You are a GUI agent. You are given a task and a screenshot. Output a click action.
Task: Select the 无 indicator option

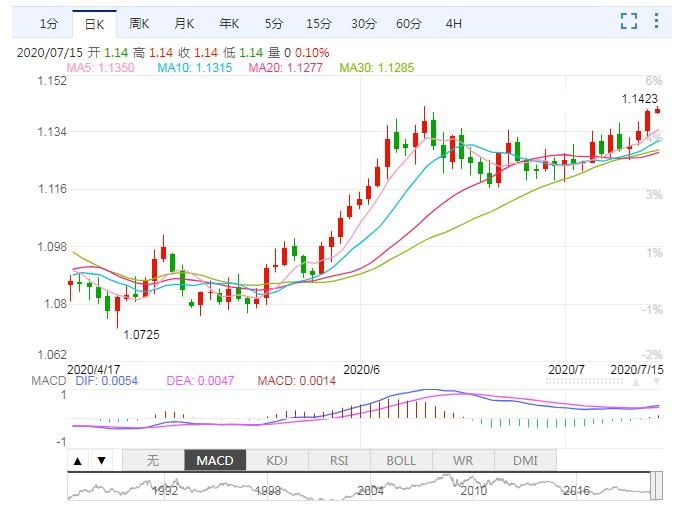coord(153,461)
